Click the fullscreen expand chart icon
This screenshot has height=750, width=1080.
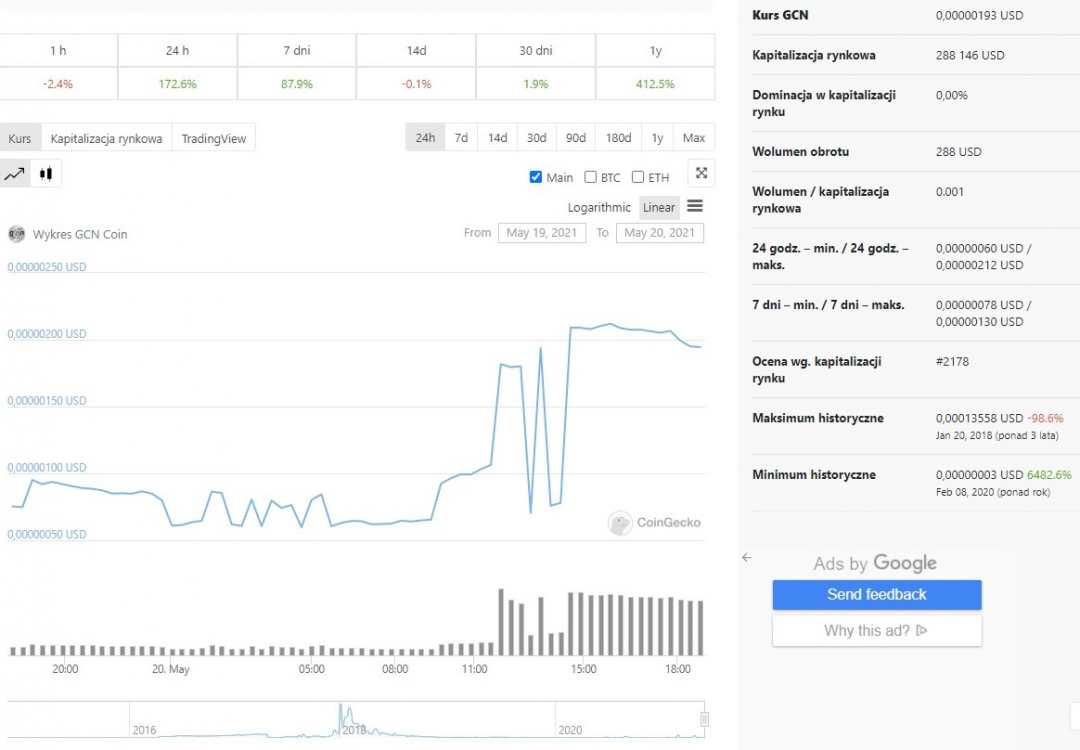[x=702, y=173]
